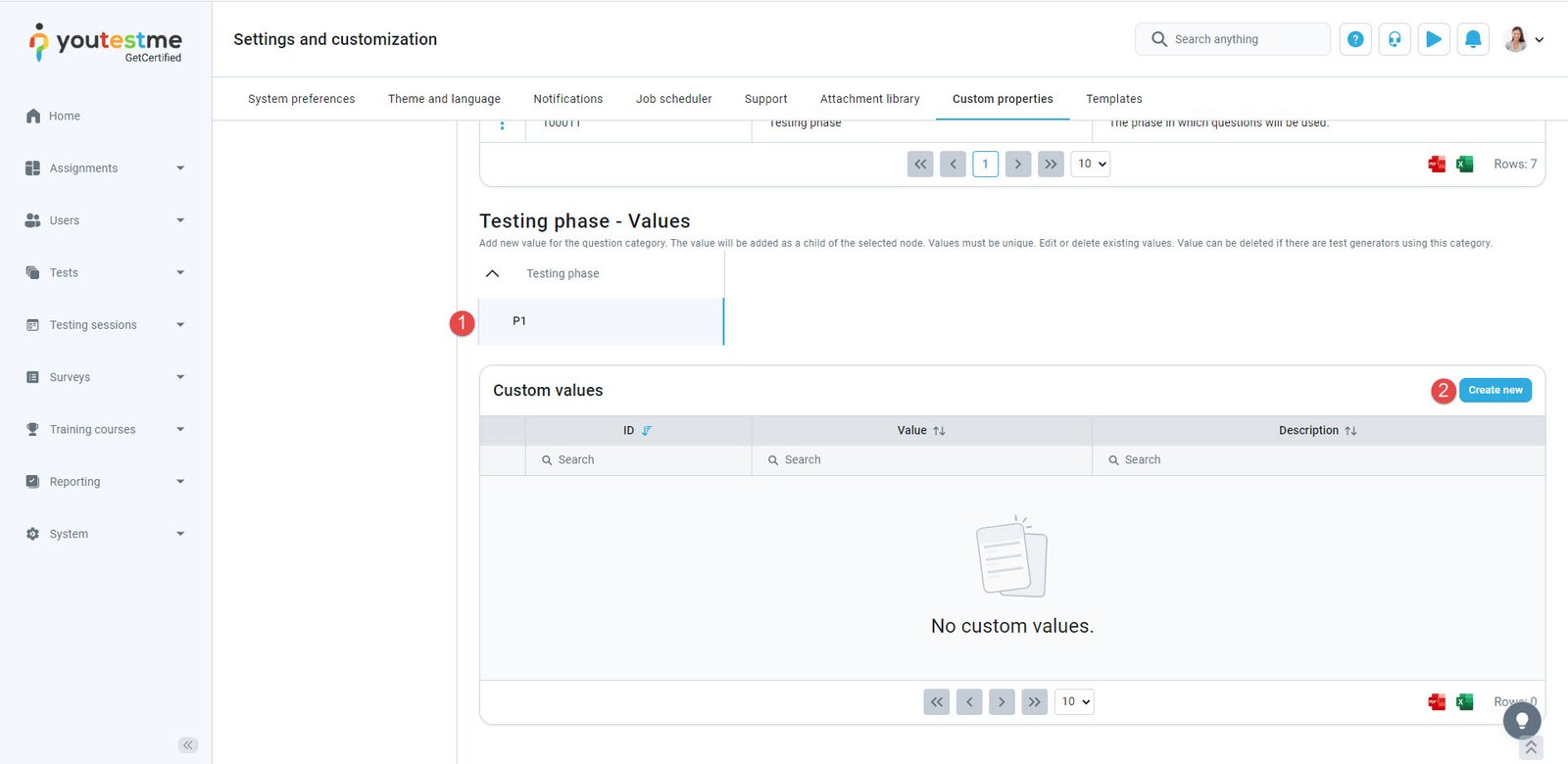Open the System preferences tab

(x=301, y=99)
